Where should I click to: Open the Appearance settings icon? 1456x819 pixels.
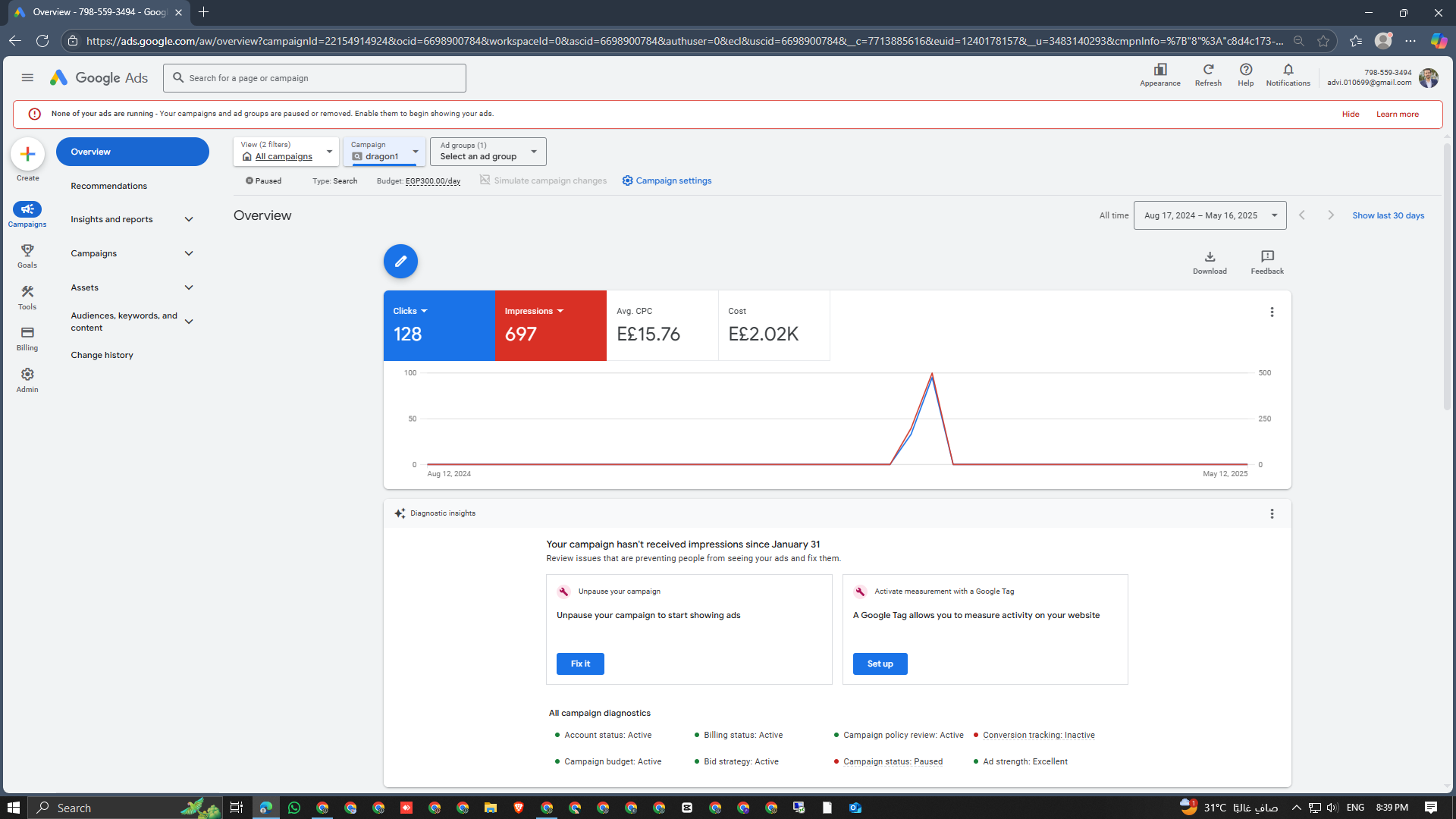(x=1159, y=75)
